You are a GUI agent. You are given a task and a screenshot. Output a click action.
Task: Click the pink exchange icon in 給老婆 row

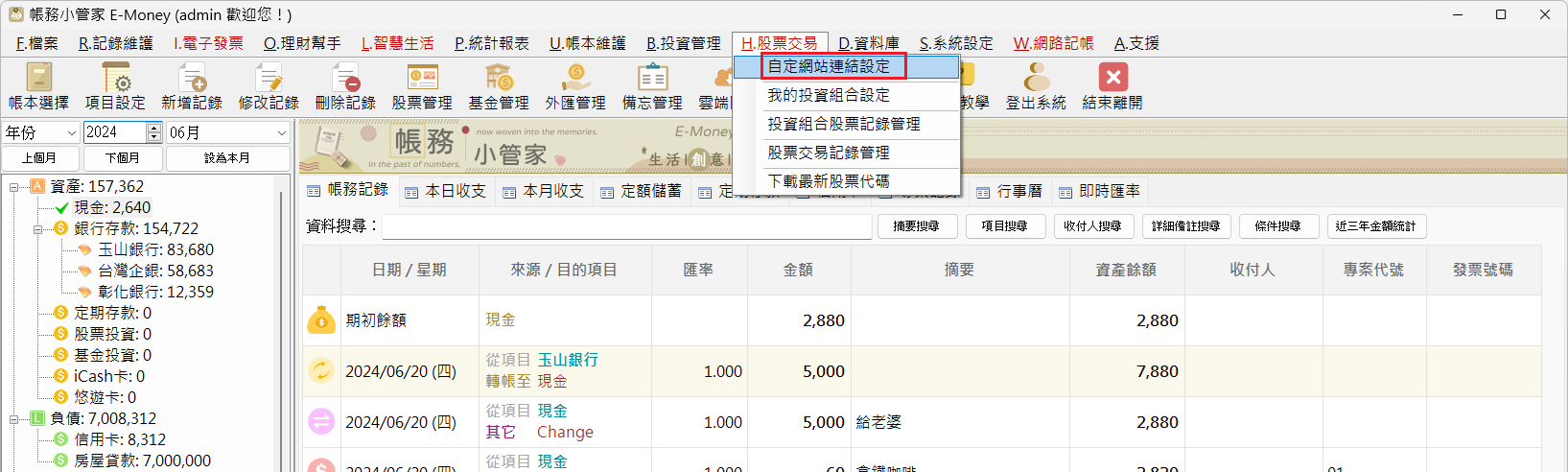[x=321, y=421]
